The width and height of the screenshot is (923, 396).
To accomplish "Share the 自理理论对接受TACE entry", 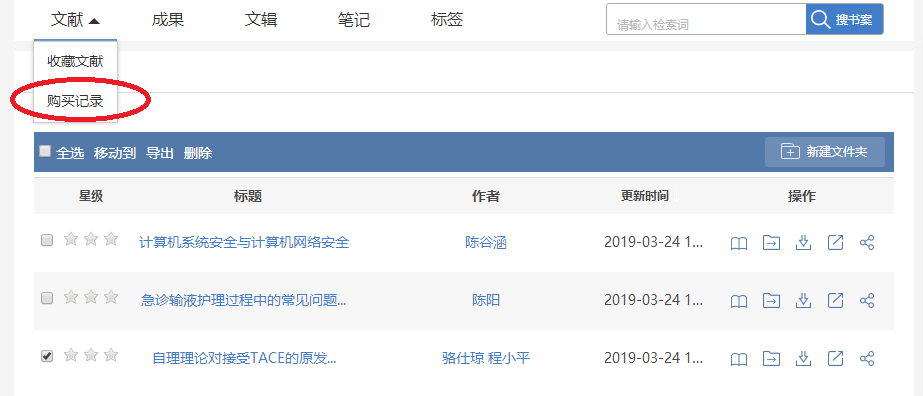I will pyautogui.click(x=867, y=358).
